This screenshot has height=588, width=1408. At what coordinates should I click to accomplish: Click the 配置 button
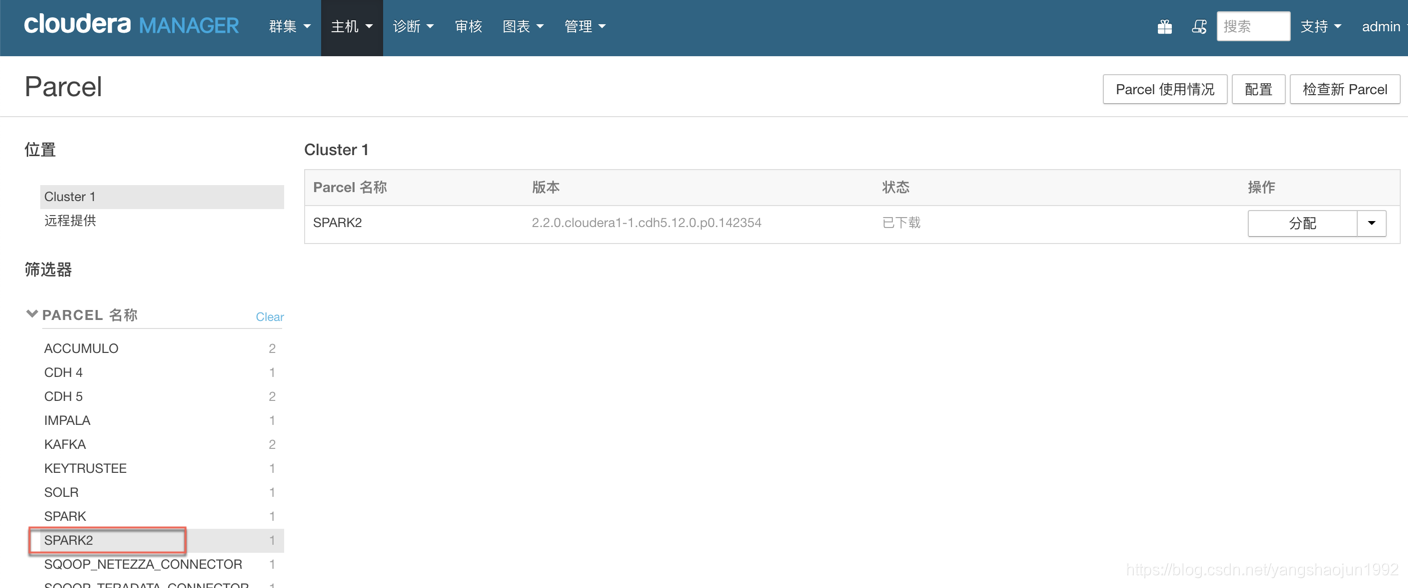[1258, 89]
